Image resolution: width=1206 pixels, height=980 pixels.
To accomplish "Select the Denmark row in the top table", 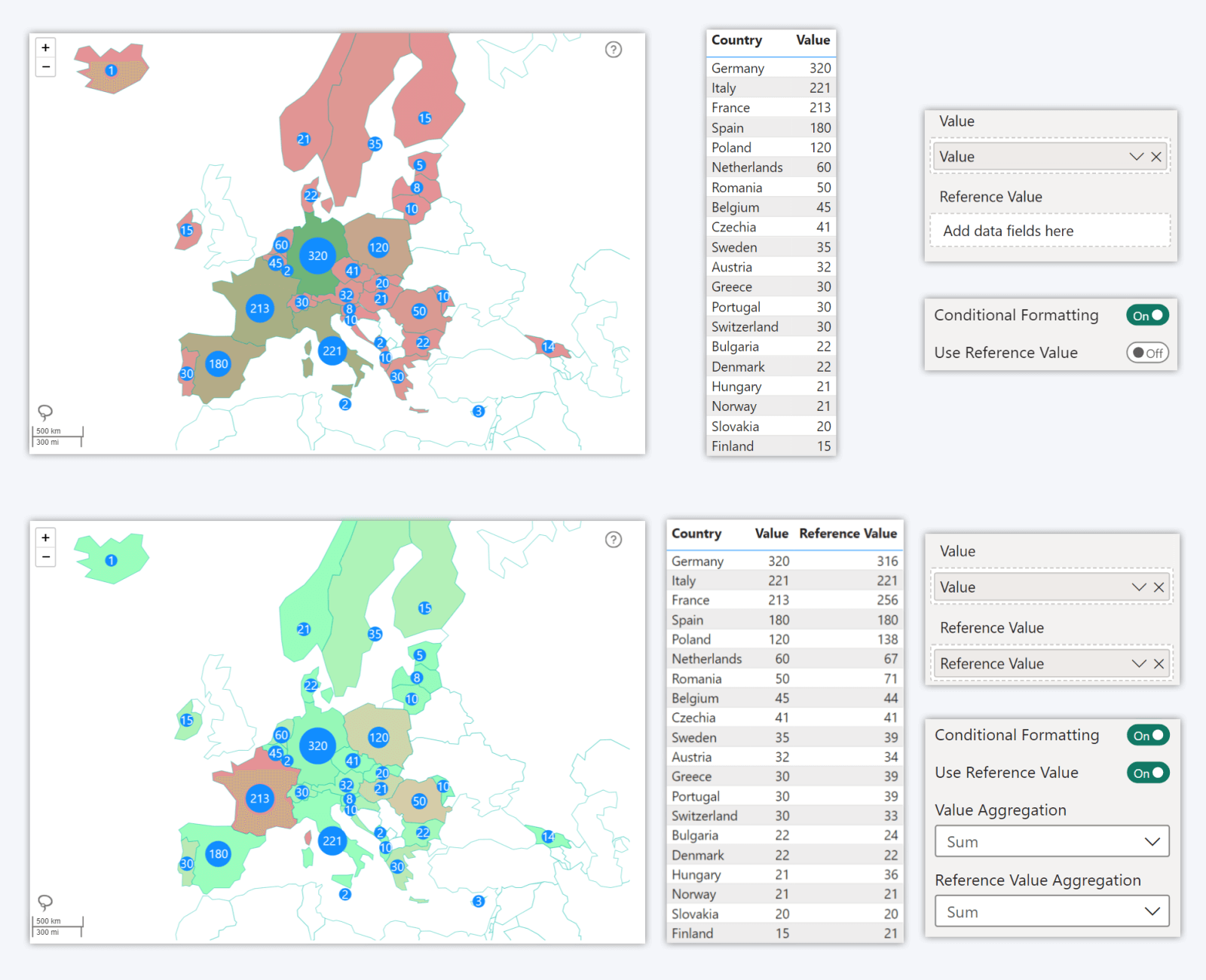I will (x=771, y=366).
